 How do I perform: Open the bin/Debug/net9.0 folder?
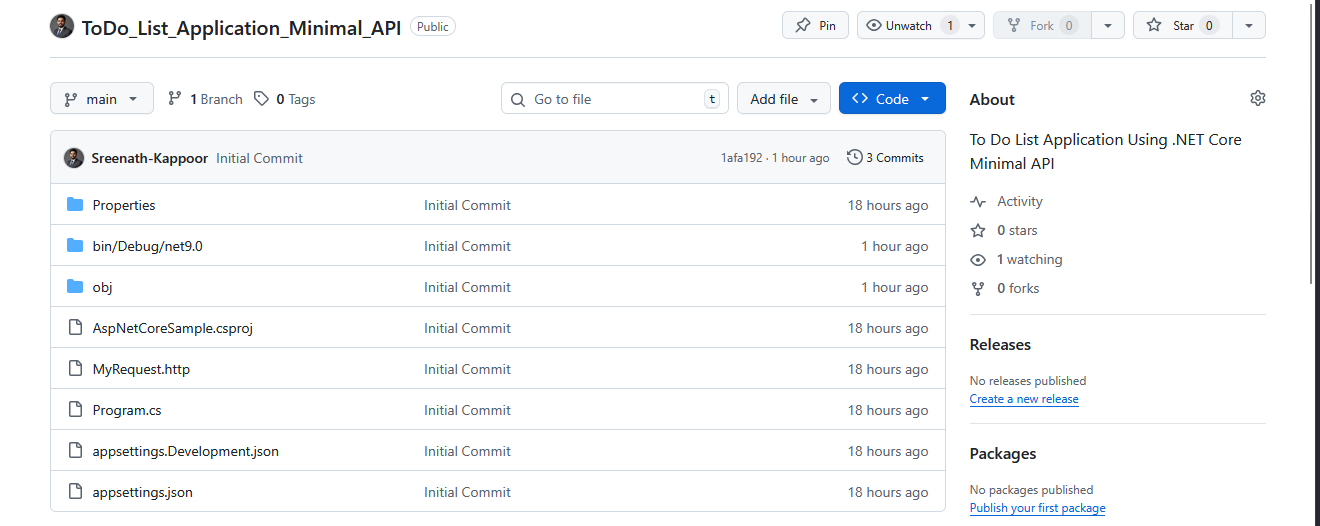click(148, 246)
